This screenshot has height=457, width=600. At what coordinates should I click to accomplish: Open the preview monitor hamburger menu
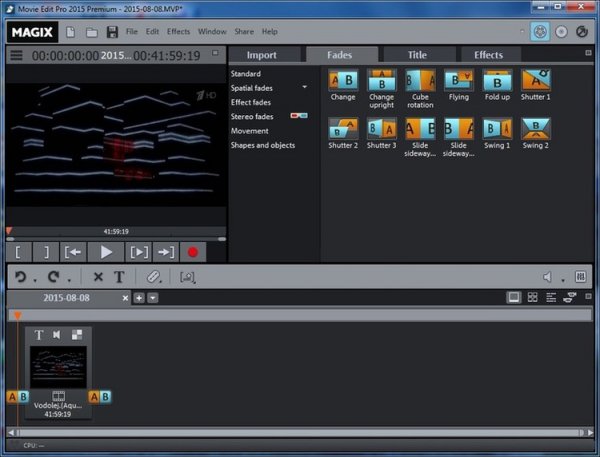(x=16, y=55)
